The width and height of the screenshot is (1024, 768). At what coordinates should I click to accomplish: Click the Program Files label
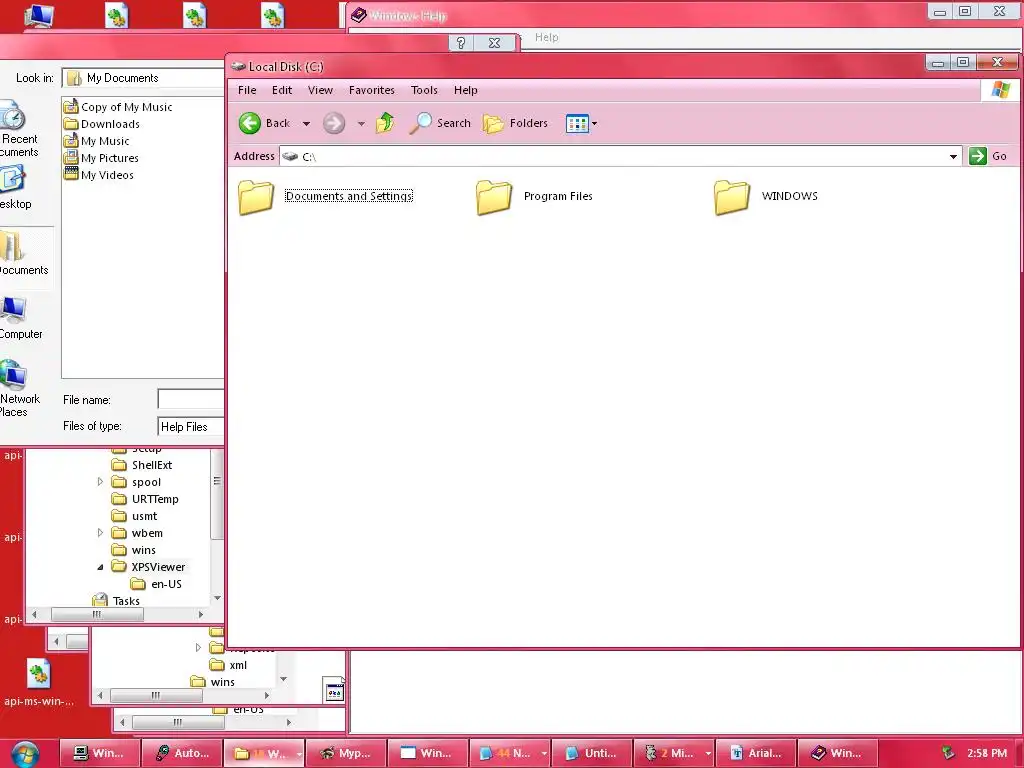point(558,196)
